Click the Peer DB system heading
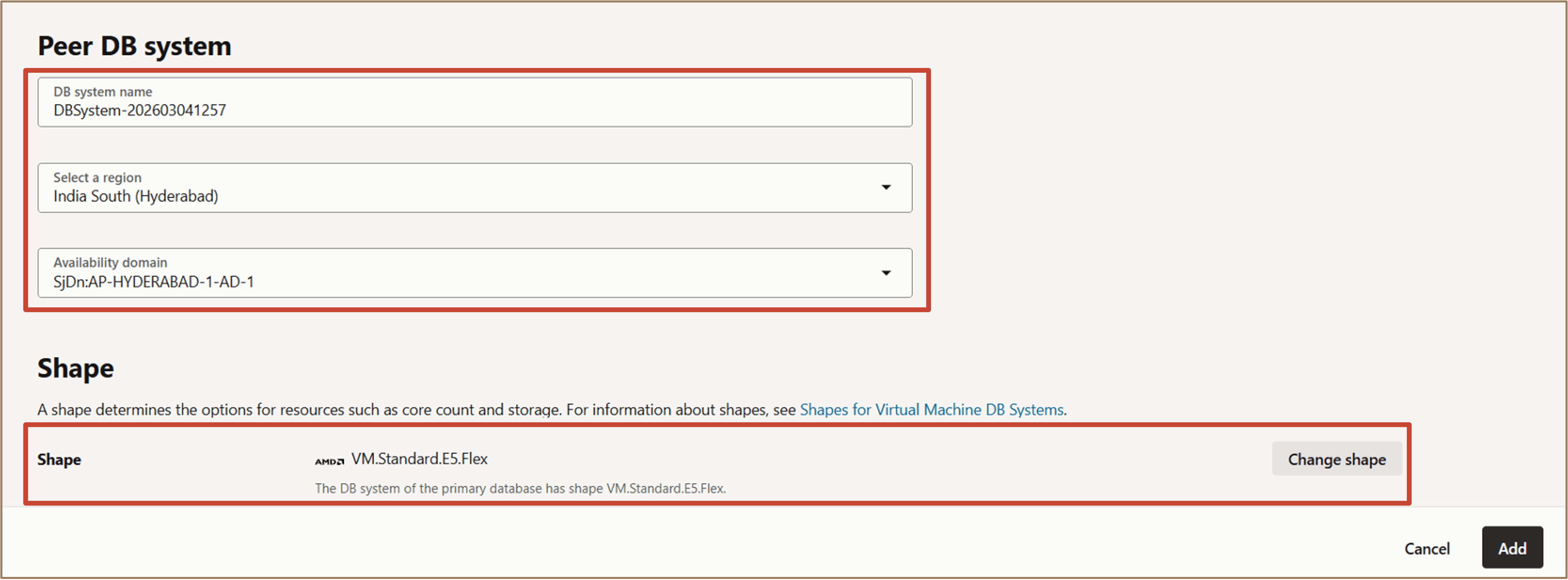Image resolution: width=1568 pixels, height=580 pixels. point(134,46)
